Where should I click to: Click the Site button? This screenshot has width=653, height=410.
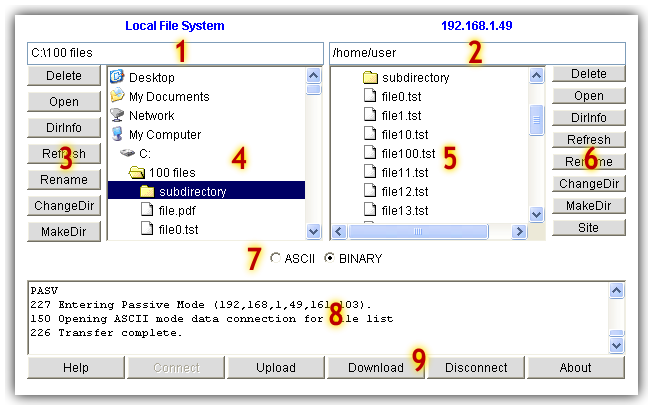(x=589, y=228)
